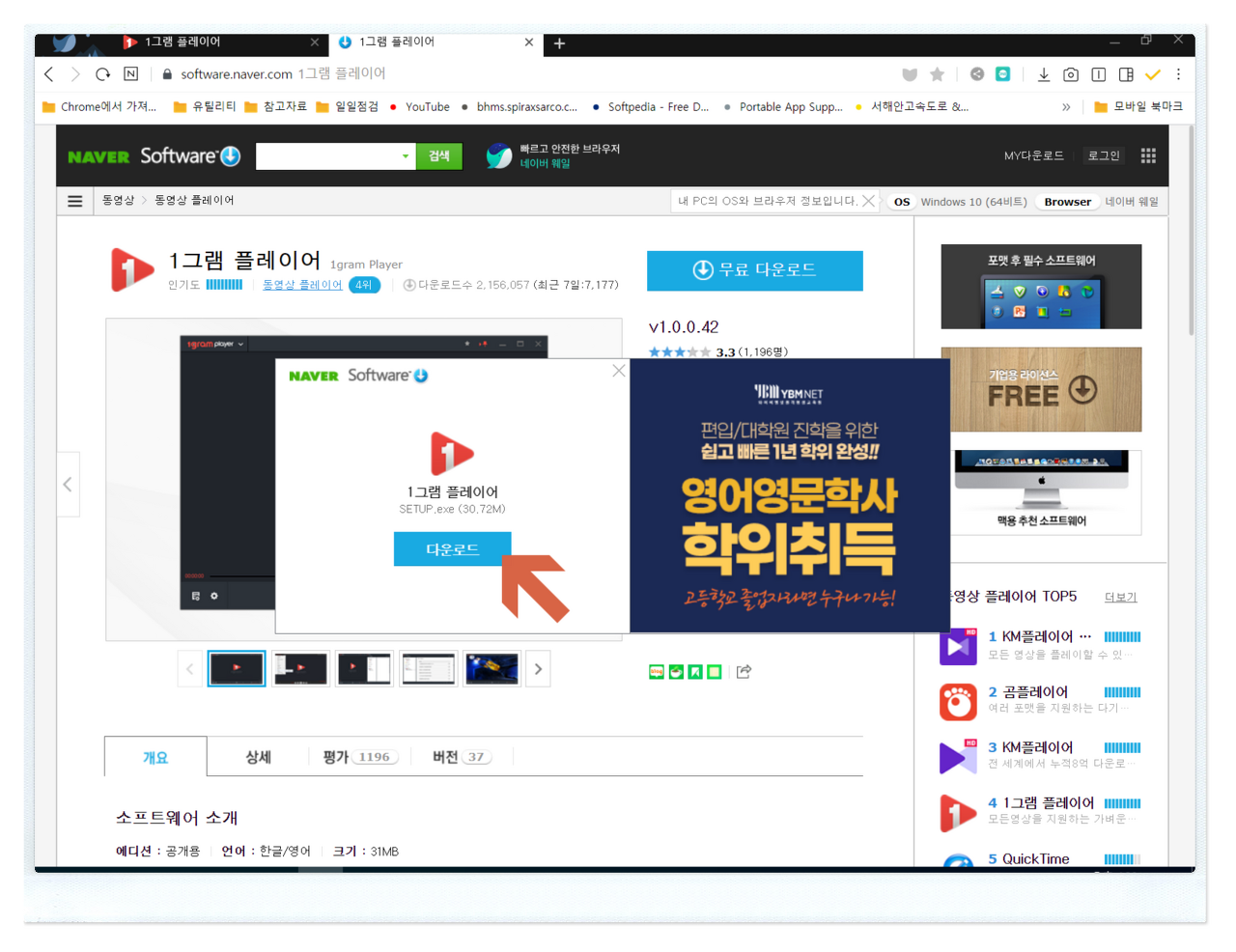
Task: Open the 기업용 라이선스 FREE banner
Action: (1041, 390)
